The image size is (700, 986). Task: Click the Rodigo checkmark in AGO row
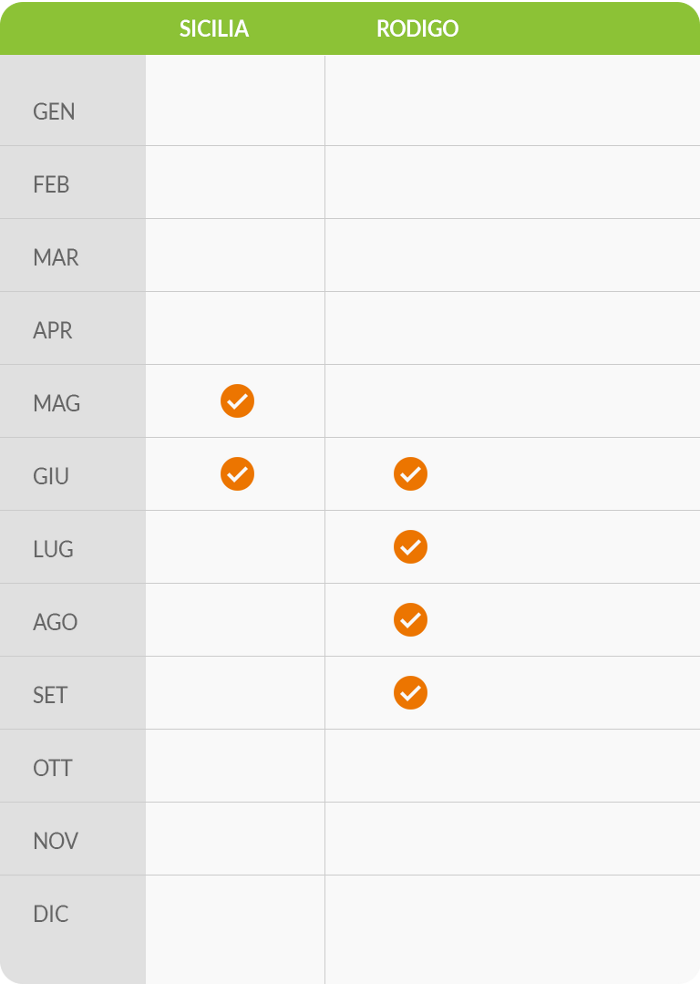(411, 619)
